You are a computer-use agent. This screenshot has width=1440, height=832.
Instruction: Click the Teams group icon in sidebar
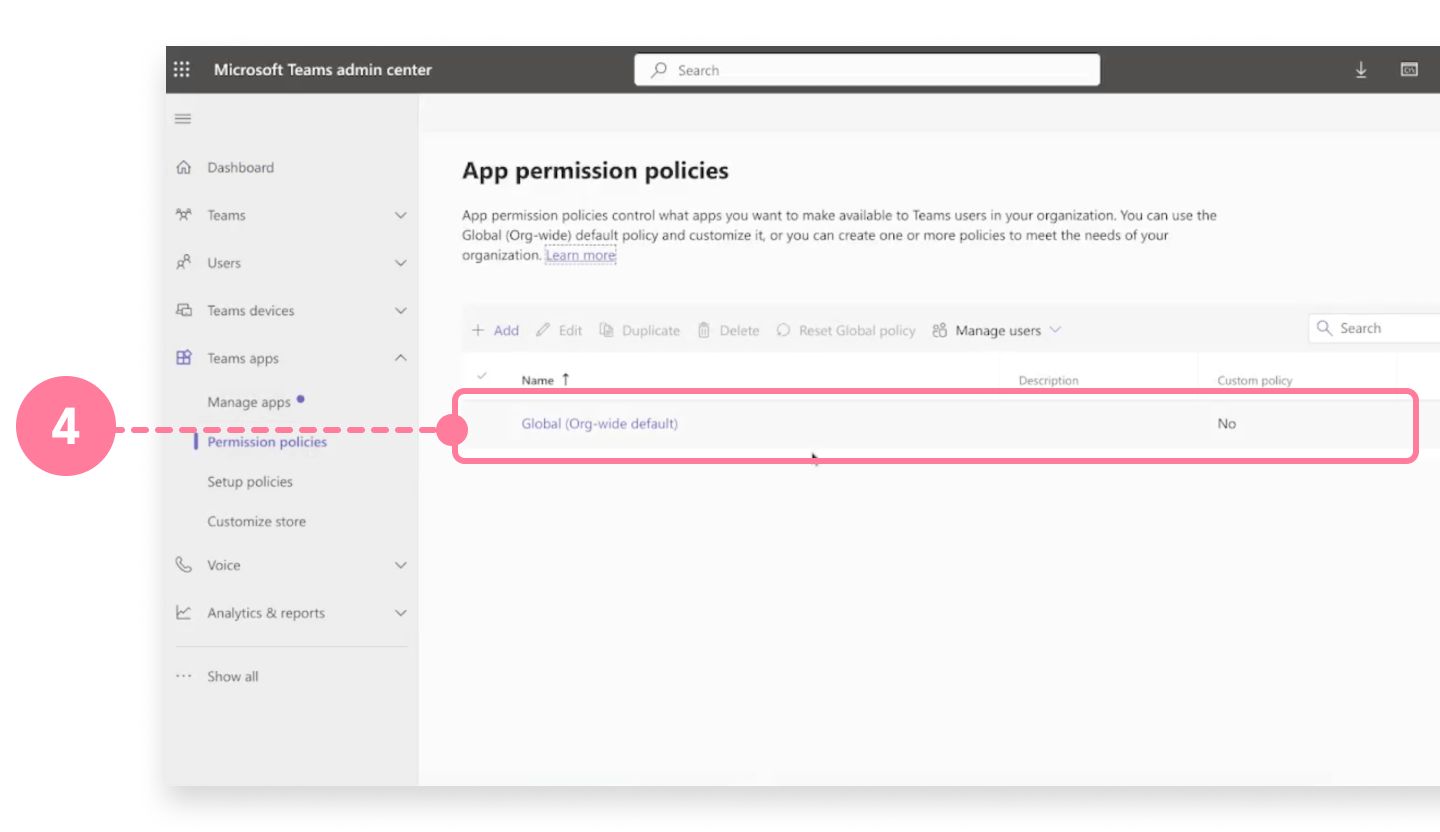183,215
